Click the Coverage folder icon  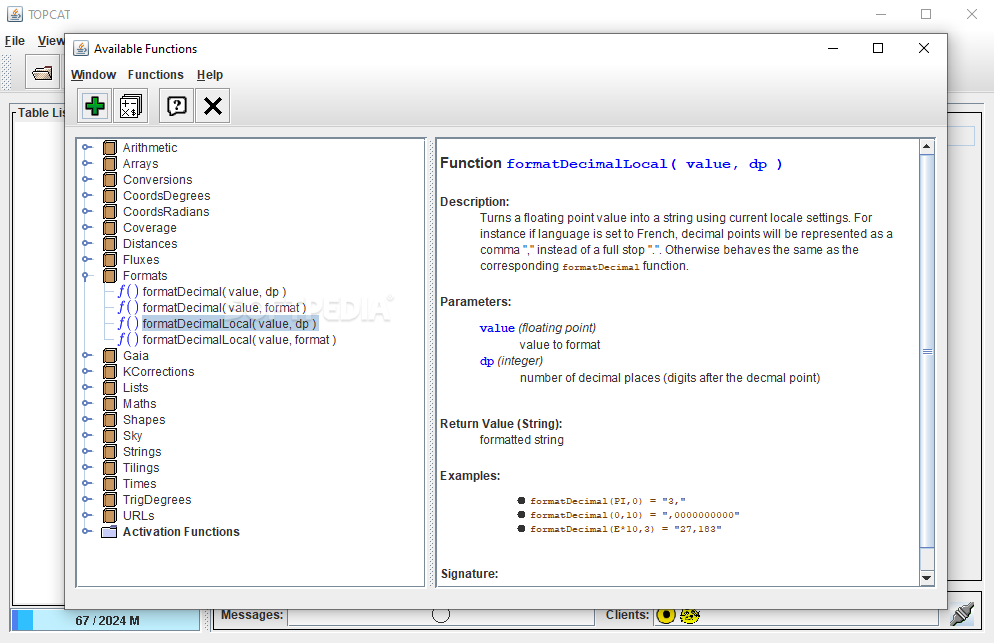pos(110,228)
